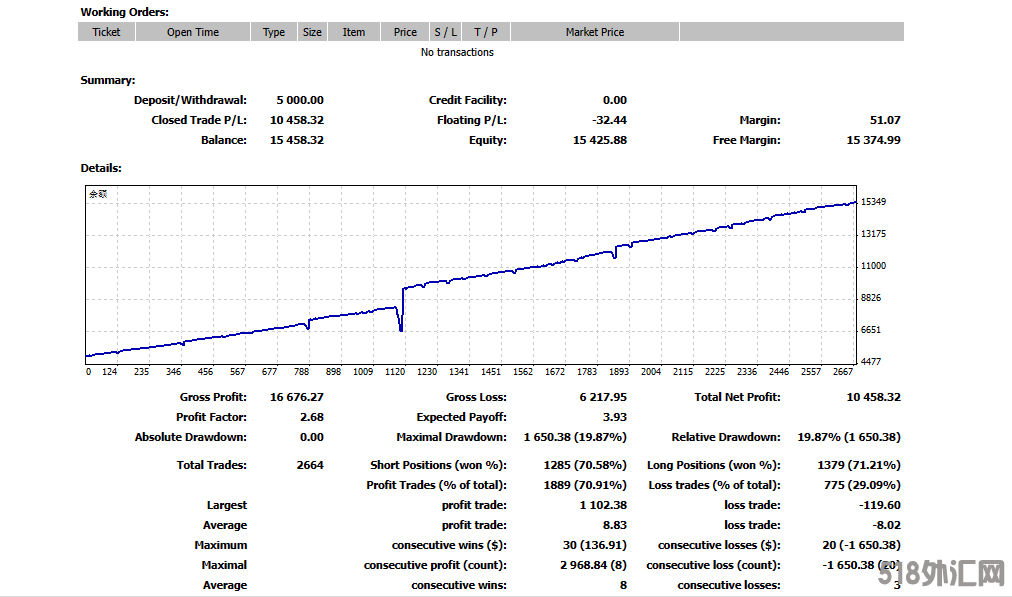Click the Gross Profit label
Image resolution: width=1012 pixels, height=597 pixels.
click(x=214, y=397)
